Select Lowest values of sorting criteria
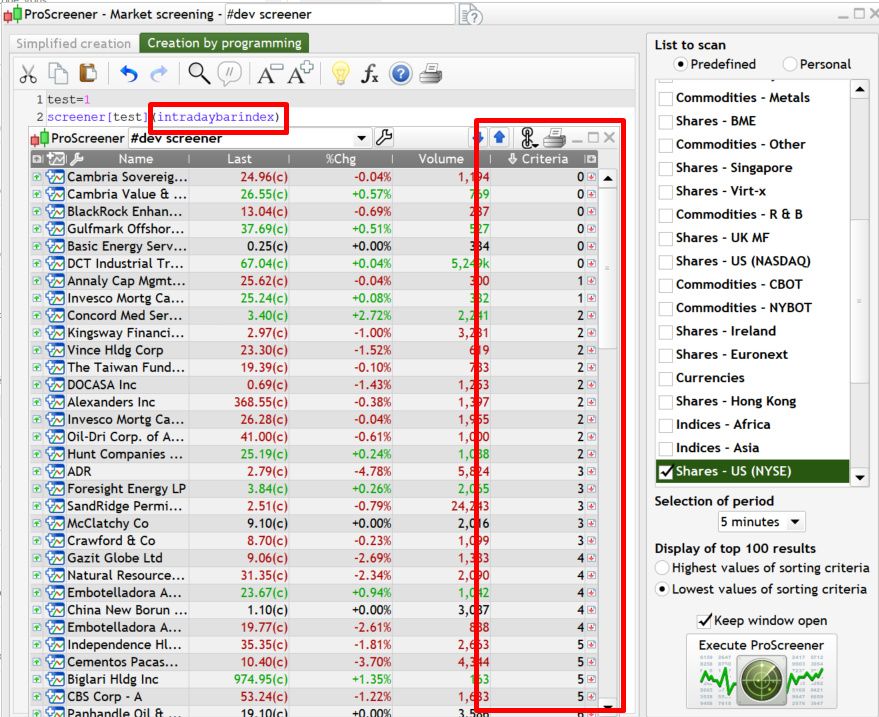Viewport: 879px width, 717px height. click(662, 589)
